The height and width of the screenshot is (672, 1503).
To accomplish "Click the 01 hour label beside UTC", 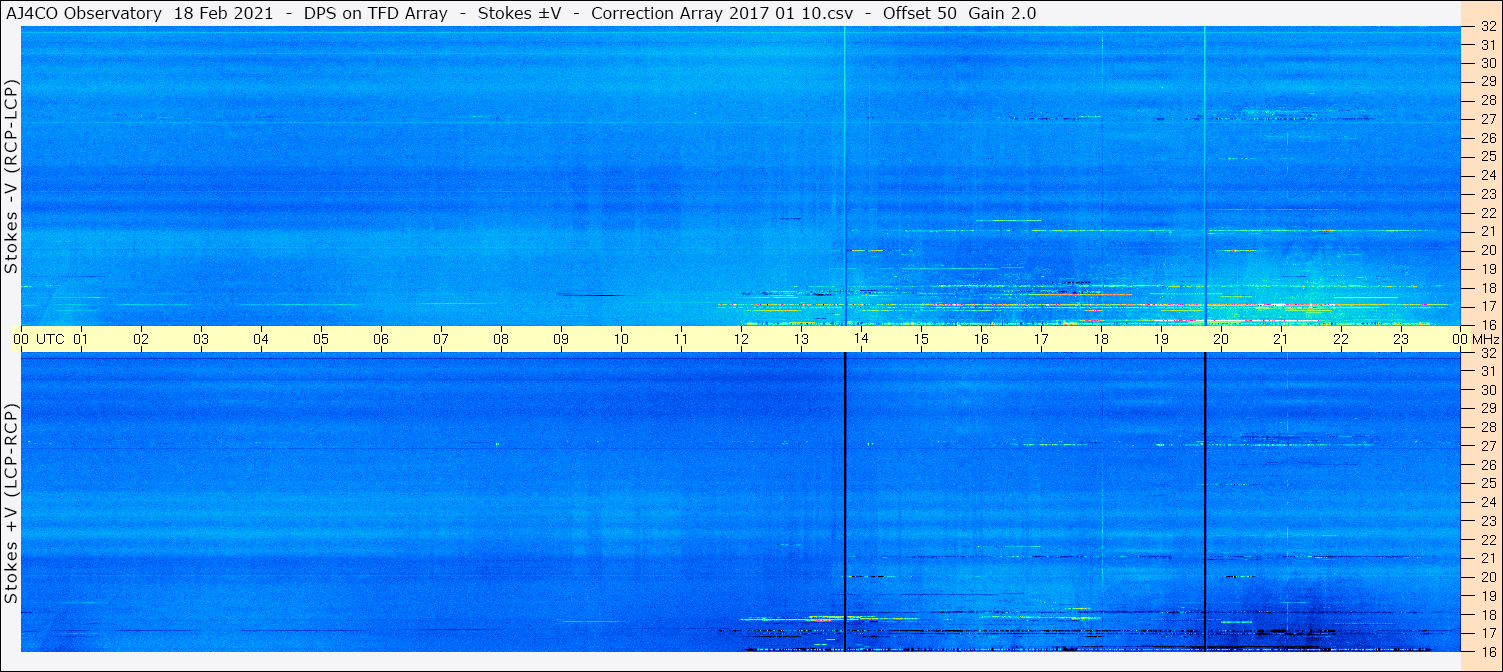I will 81,339.
